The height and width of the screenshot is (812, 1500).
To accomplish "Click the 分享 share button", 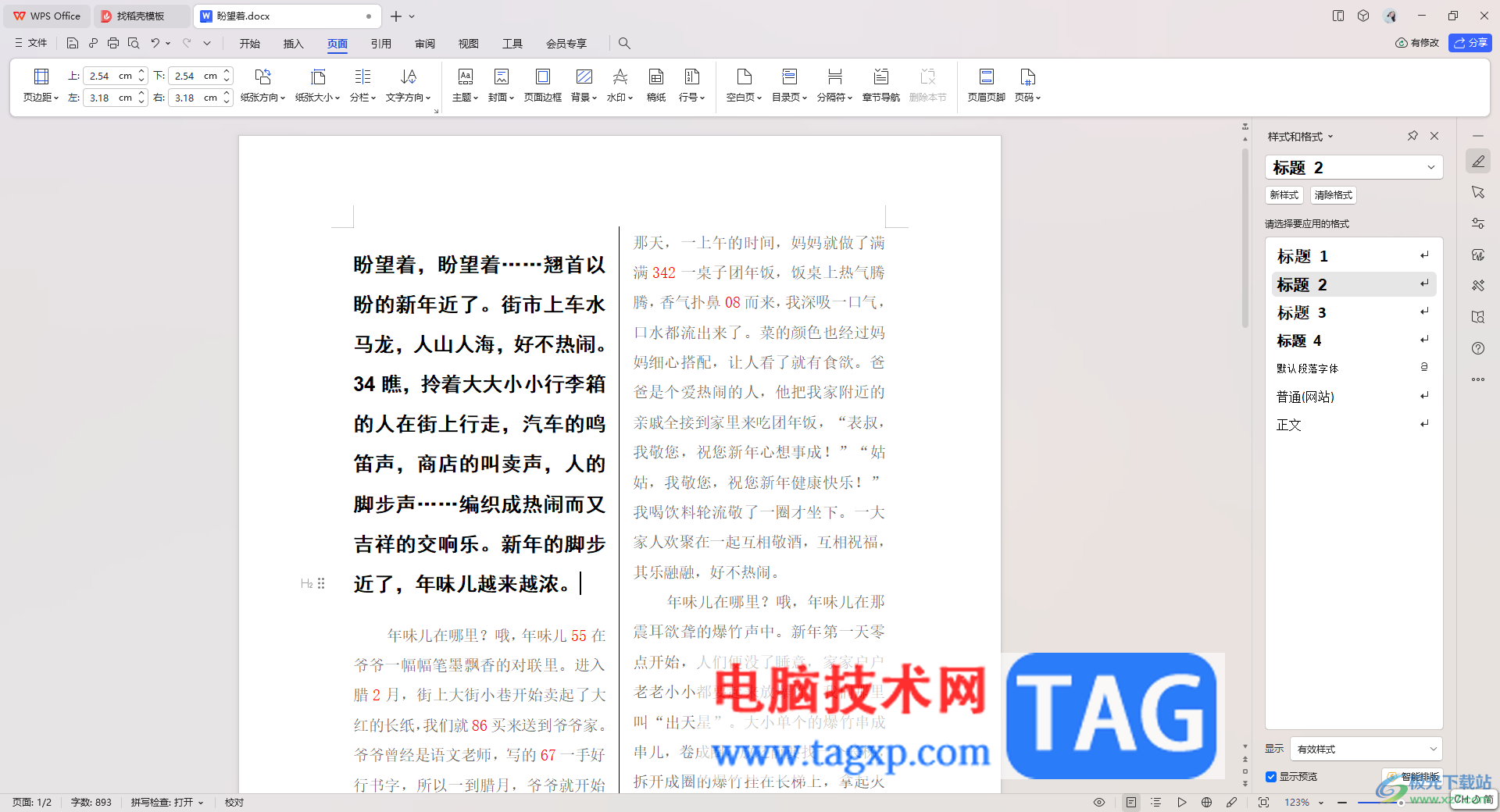I will (x=1470, y=43).
